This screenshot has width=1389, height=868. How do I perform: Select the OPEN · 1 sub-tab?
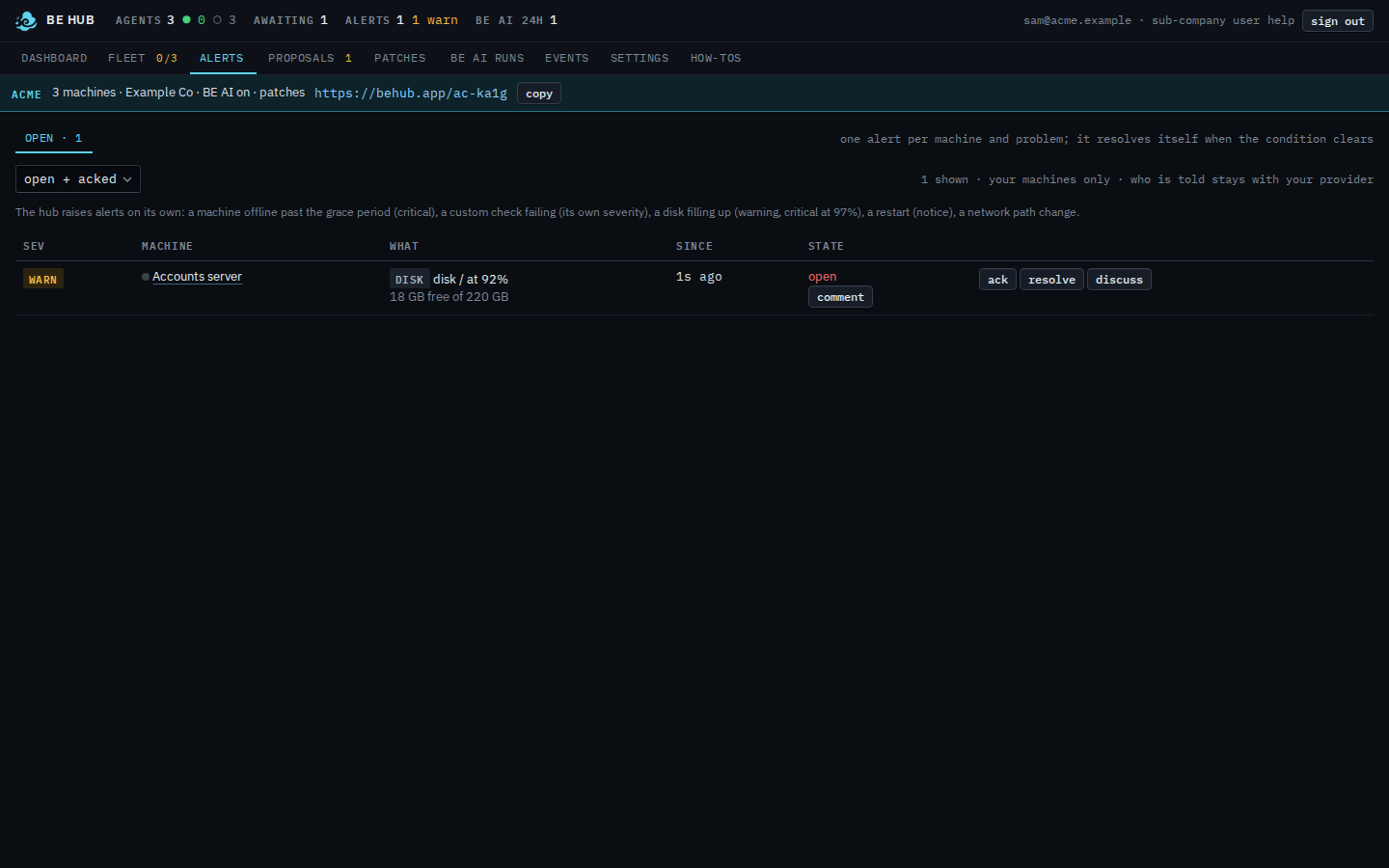coord(54,138)
